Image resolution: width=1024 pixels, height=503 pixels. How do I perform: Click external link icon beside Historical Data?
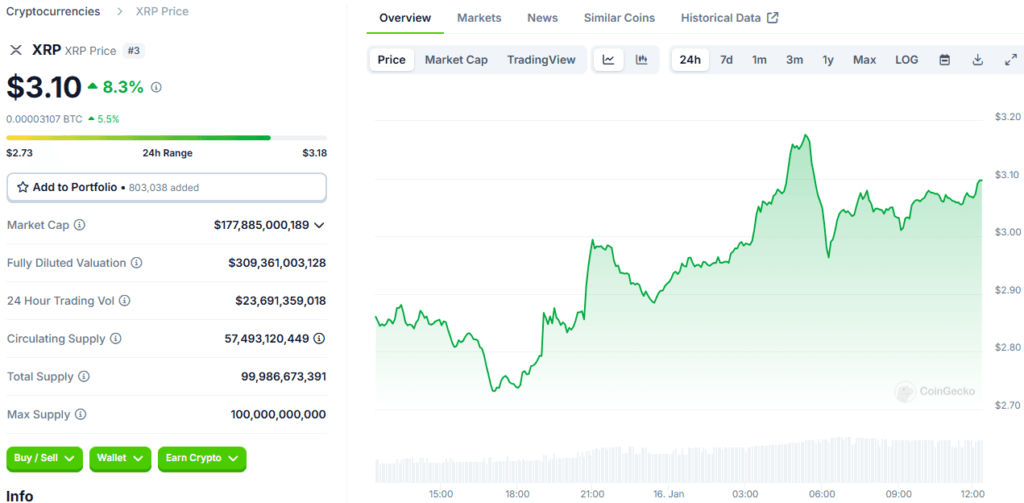click(773, 18)
